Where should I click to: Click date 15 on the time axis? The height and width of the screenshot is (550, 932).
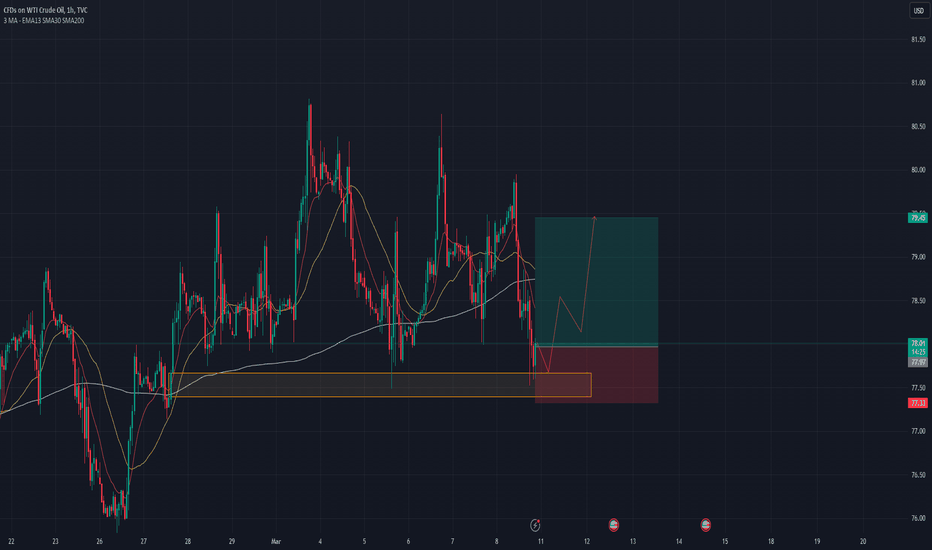[725, 542]
